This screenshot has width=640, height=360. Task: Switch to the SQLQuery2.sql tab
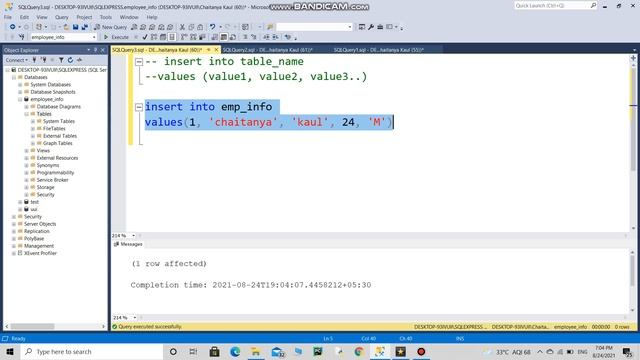pos(267,50)
